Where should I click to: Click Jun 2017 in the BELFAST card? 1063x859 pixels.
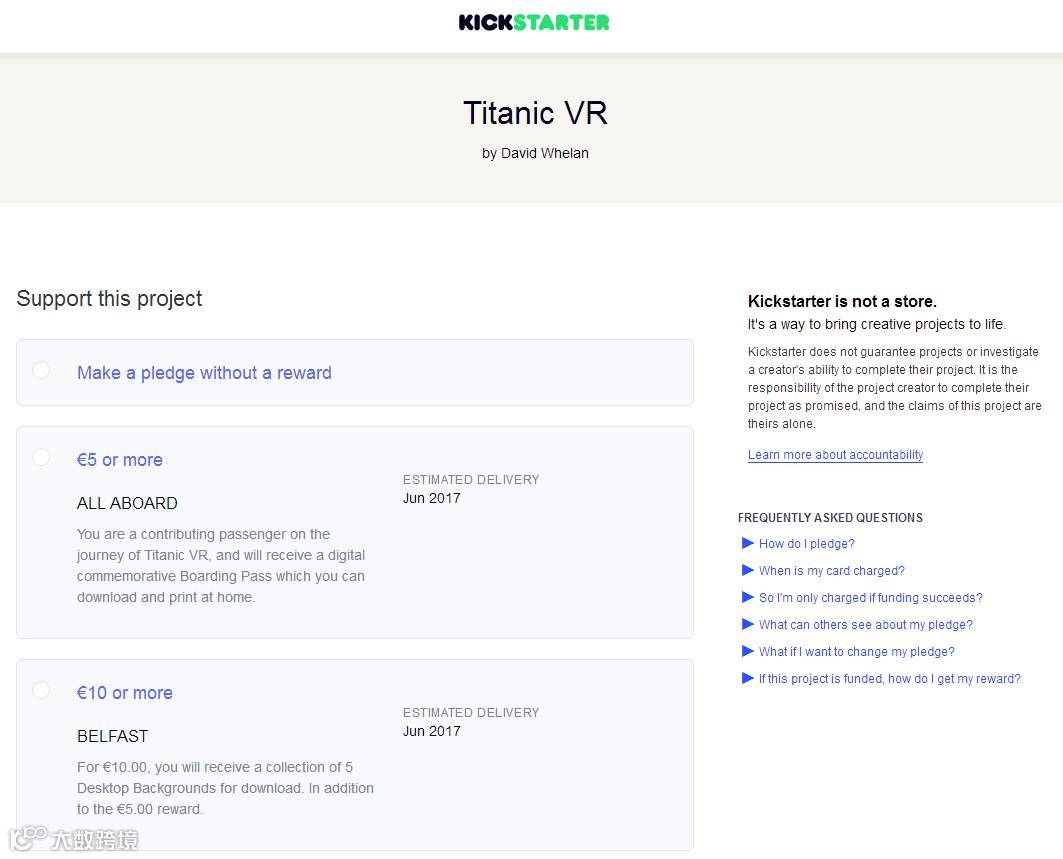(x=431, y=732)
